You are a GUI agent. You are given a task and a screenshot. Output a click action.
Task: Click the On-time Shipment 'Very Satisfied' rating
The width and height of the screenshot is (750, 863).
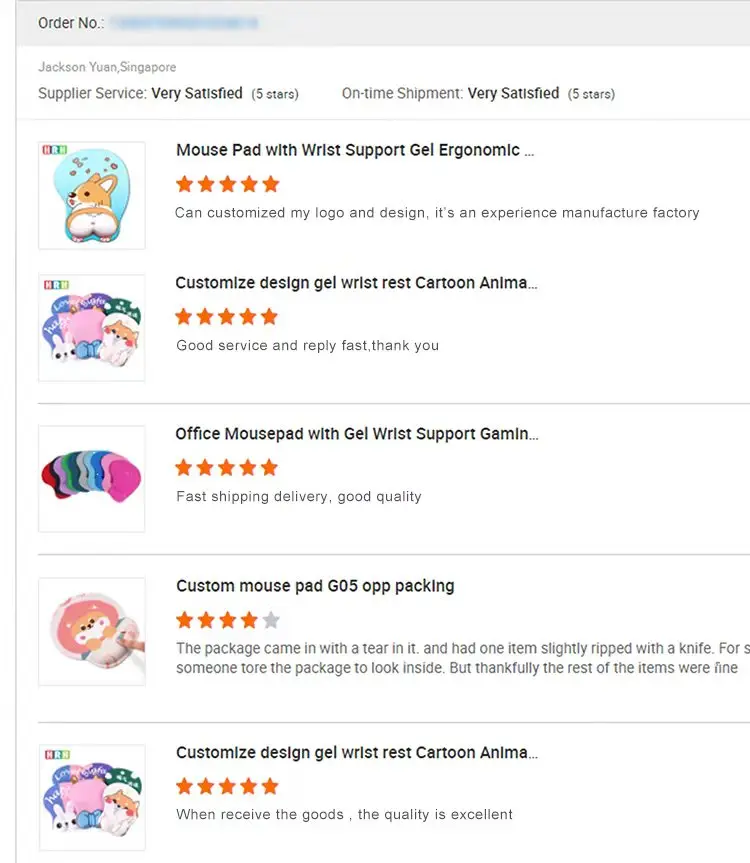513,93
